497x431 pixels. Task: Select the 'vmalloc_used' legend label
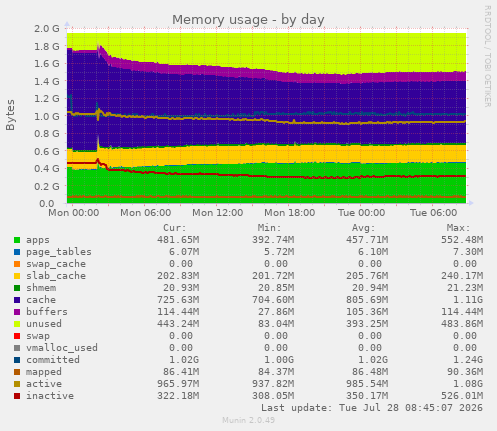[x=62, y=348]
